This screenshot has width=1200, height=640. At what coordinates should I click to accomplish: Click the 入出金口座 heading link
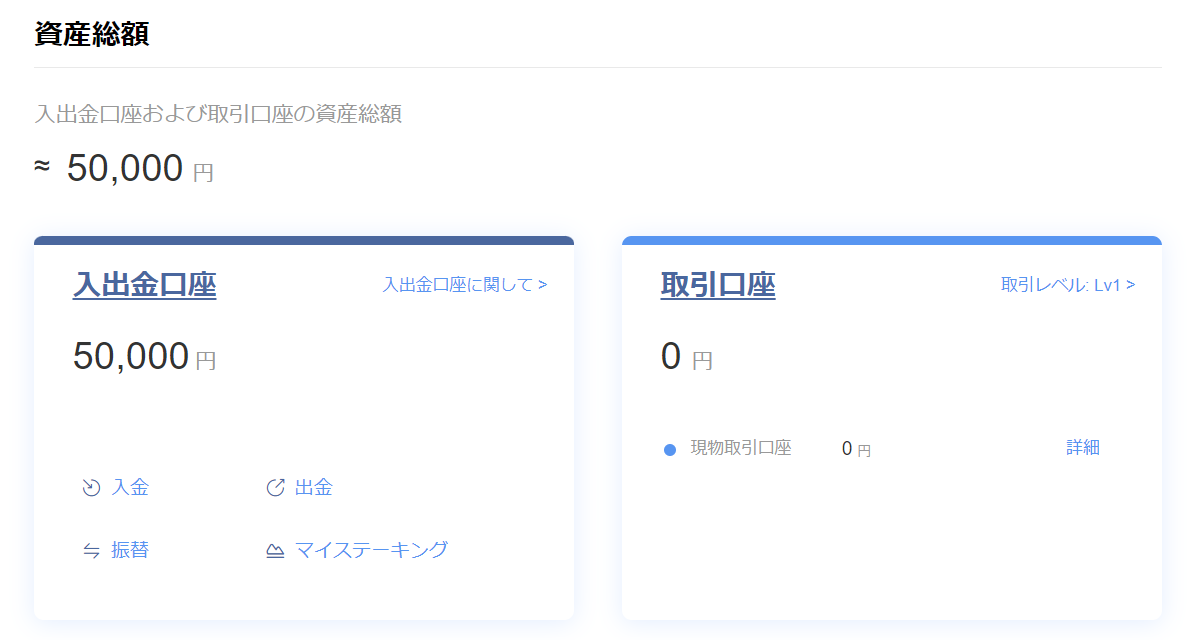point(145,285)
